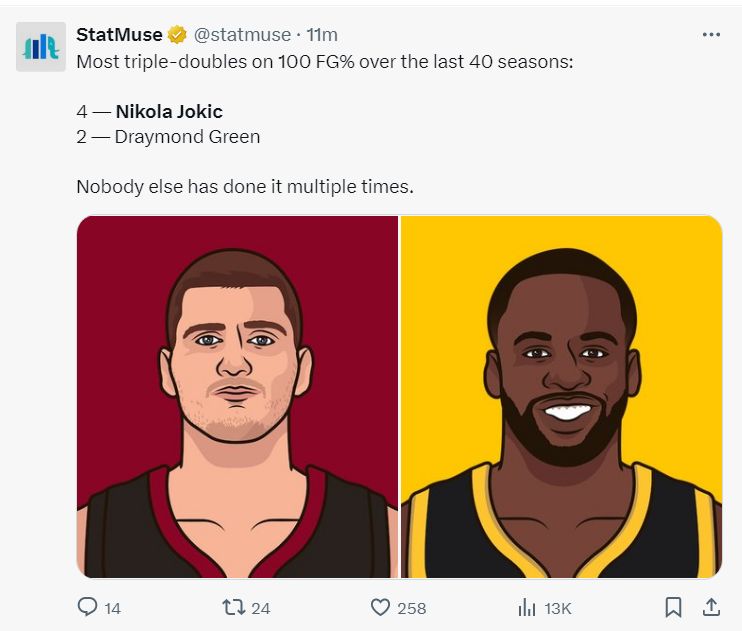The image size is (742, 631).
Task: Click the like count 258
Action: (411, 608)
